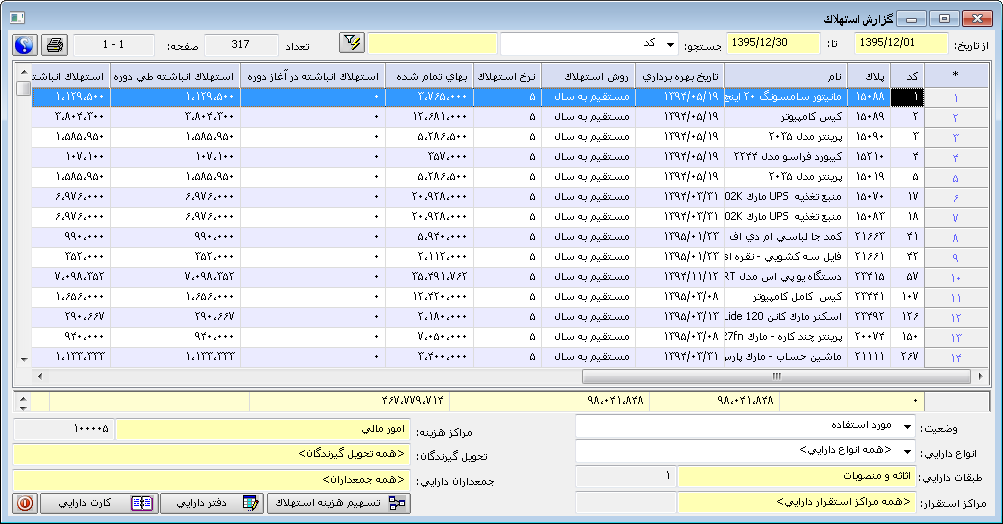Click cost value ۱۲,۶۸۱,۰۰۰ cell
1003x524 pixels.
429,117
